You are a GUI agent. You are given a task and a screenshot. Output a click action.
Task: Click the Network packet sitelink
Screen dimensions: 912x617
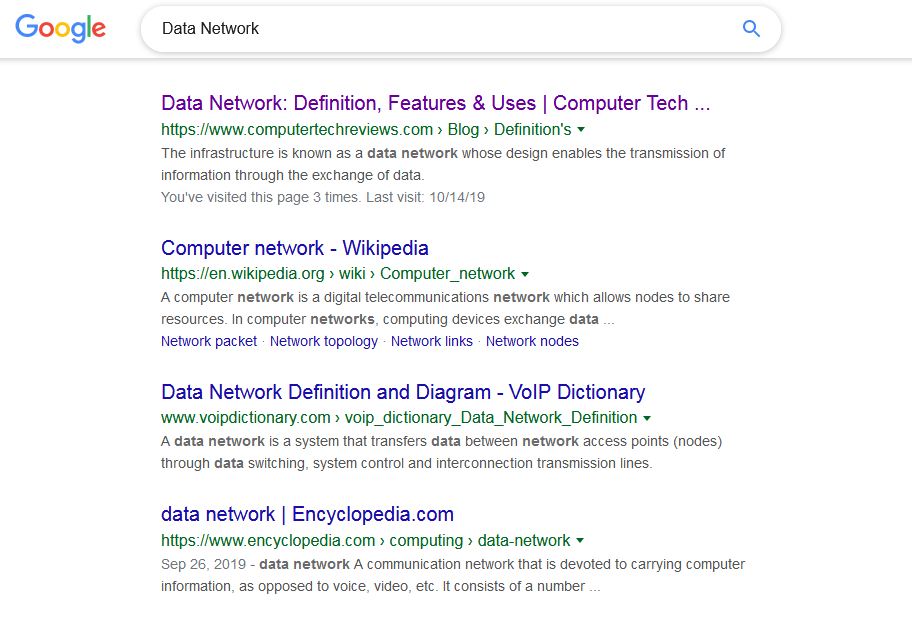pos(209,341)
